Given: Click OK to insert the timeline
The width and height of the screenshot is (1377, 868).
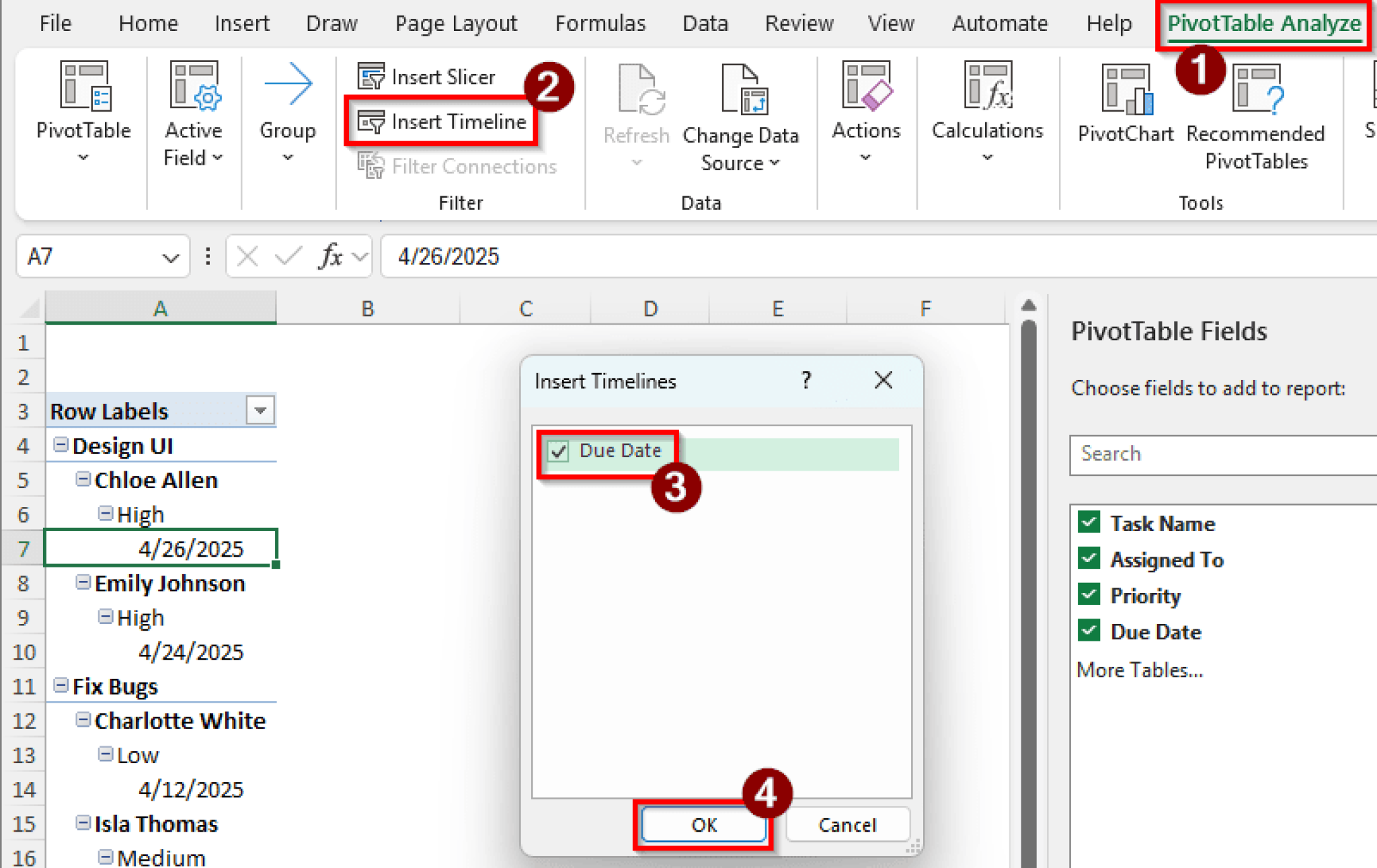Looking at the screenshot, I should tap(702, 824).
